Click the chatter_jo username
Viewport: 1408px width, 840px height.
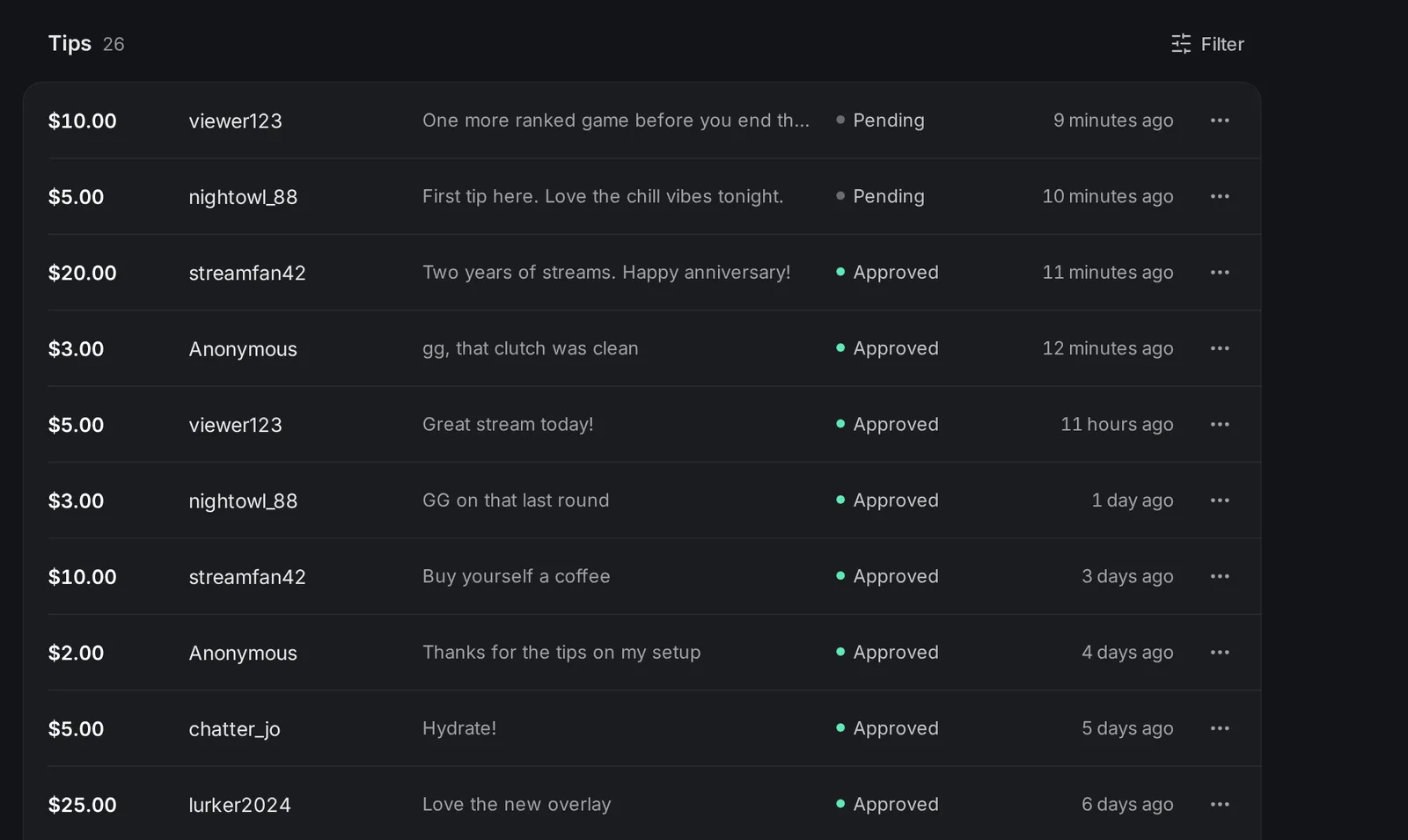click(x=234, y=729)
